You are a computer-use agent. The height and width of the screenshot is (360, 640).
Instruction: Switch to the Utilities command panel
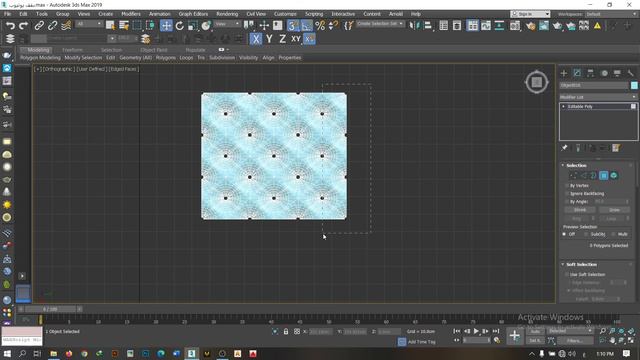tap(631, 73)
